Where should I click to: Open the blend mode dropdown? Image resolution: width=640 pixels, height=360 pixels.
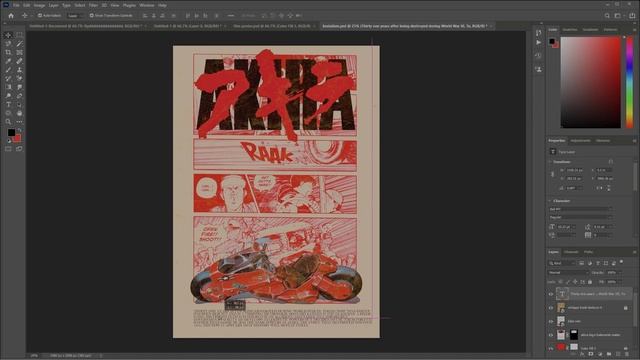point(568,273)
